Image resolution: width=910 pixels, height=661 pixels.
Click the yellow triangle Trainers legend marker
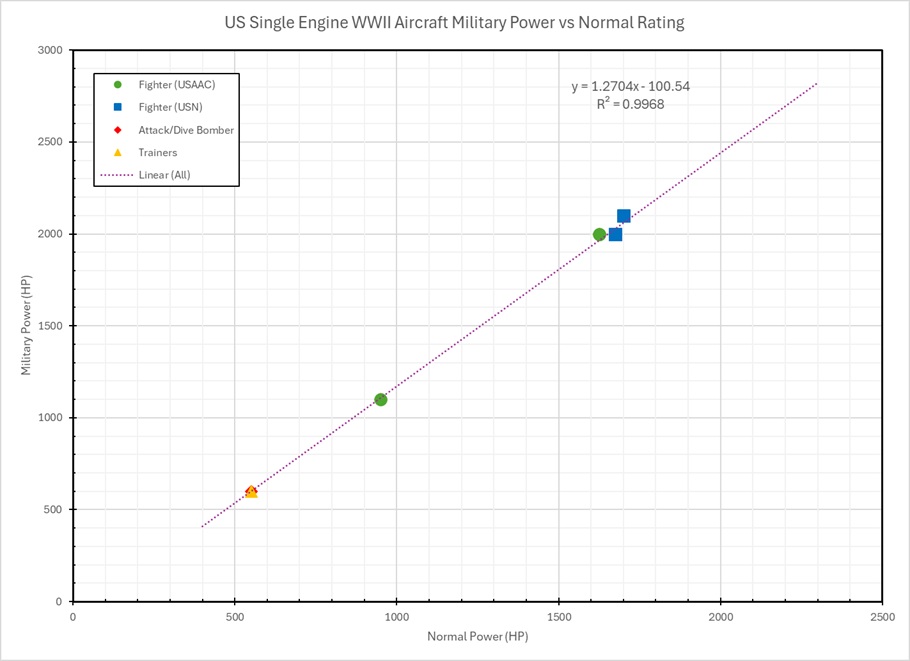[118, 153]
